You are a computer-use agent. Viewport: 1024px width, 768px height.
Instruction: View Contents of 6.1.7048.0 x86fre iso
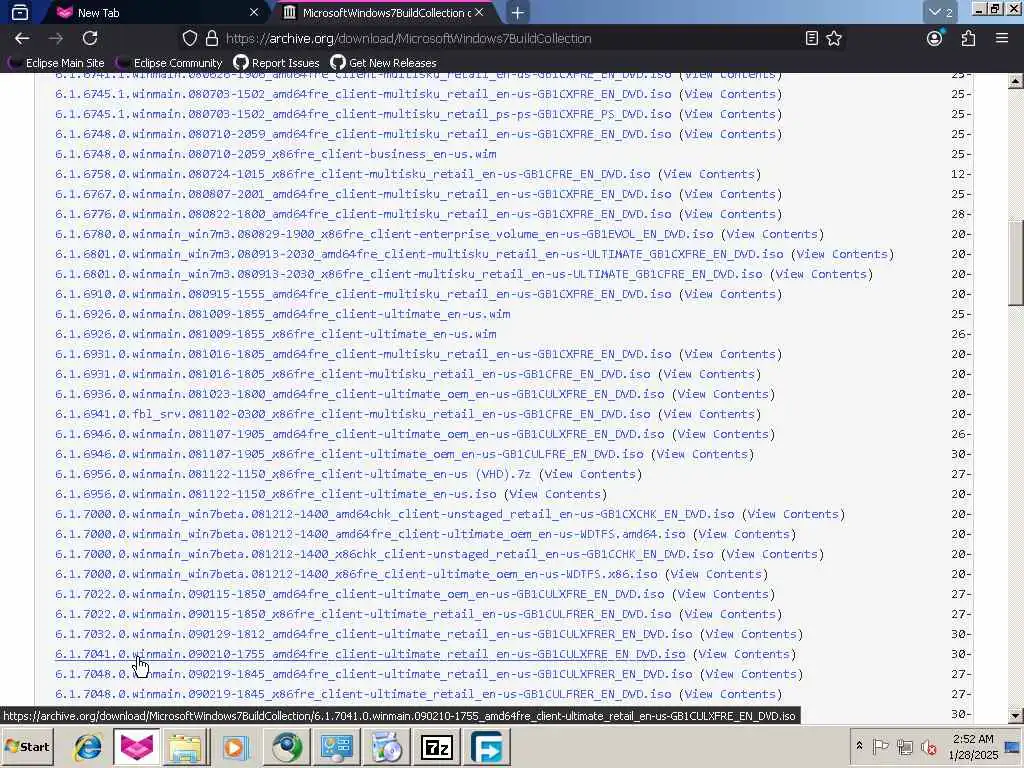730,694
